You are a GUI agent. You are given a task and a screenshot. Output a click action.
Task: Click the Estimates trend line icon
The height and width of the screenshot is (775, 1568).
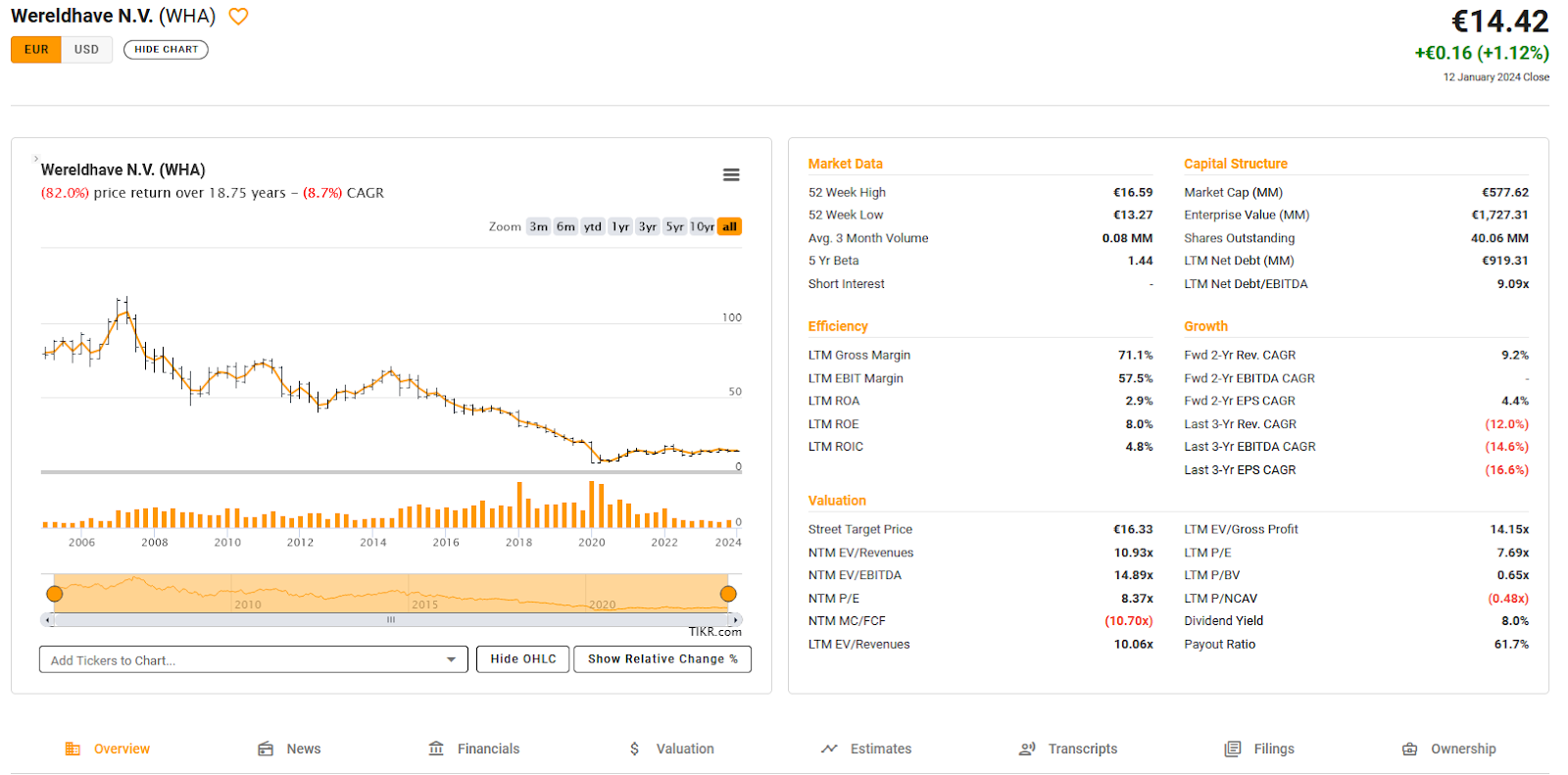829,749
